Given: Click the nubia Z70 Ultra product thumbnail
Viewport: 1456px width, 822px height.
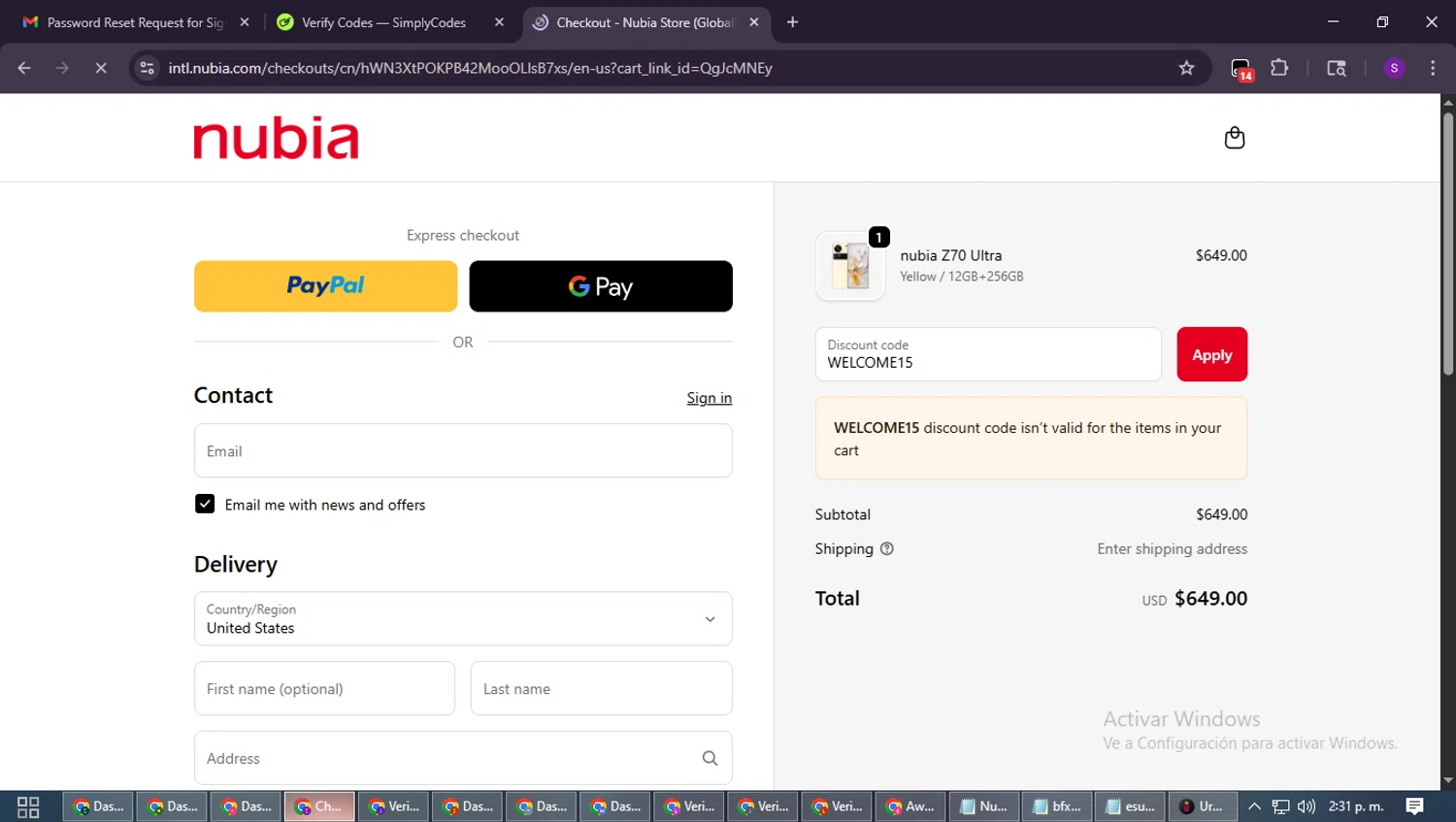Looking at the screenshot, I should (850, 266).
